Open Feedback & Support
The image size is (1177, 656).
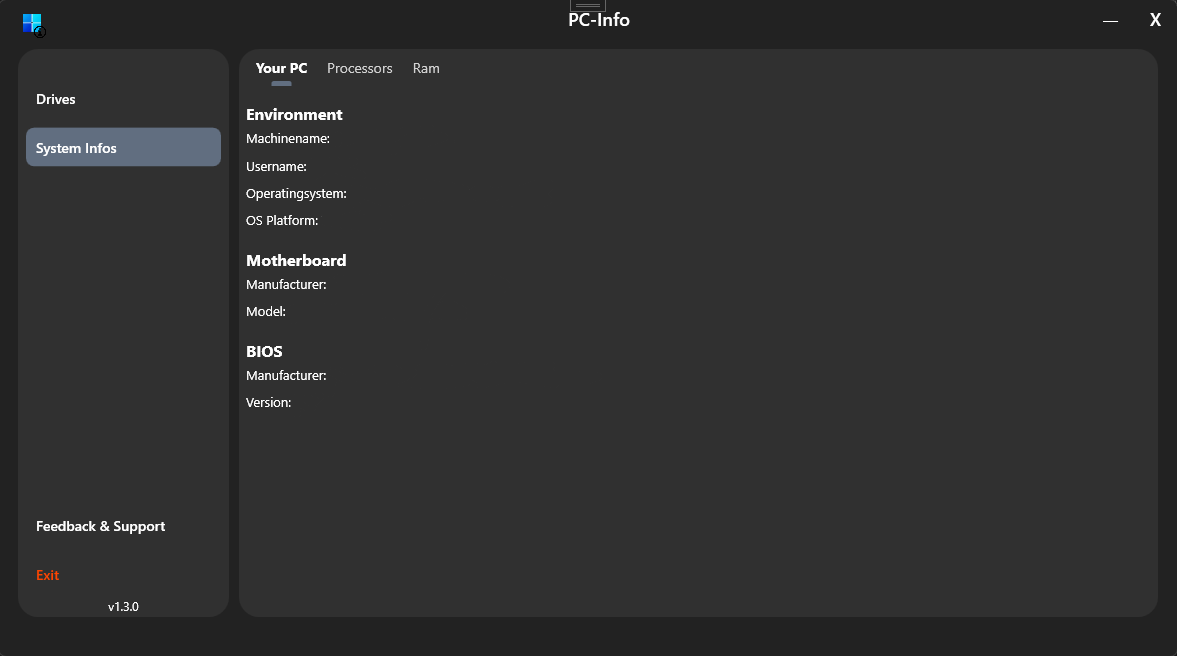[x=100, y=526]
